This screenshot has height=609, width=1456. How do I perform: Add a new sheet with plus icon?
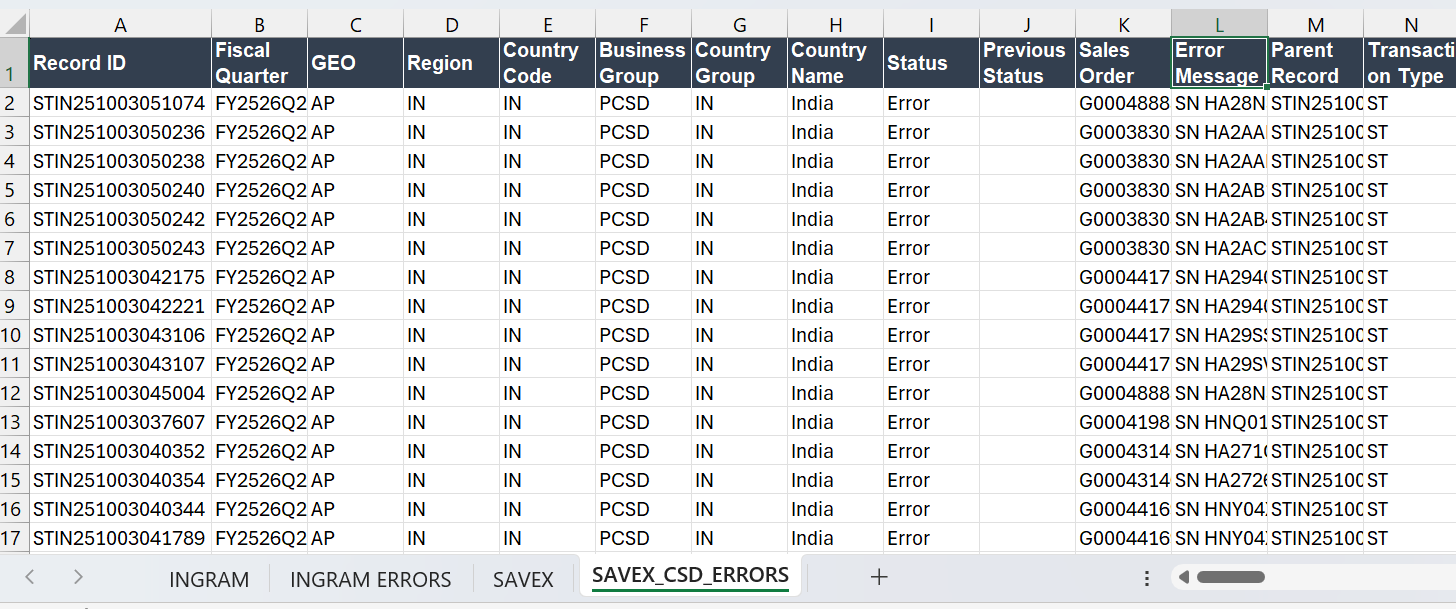(879, 577)
